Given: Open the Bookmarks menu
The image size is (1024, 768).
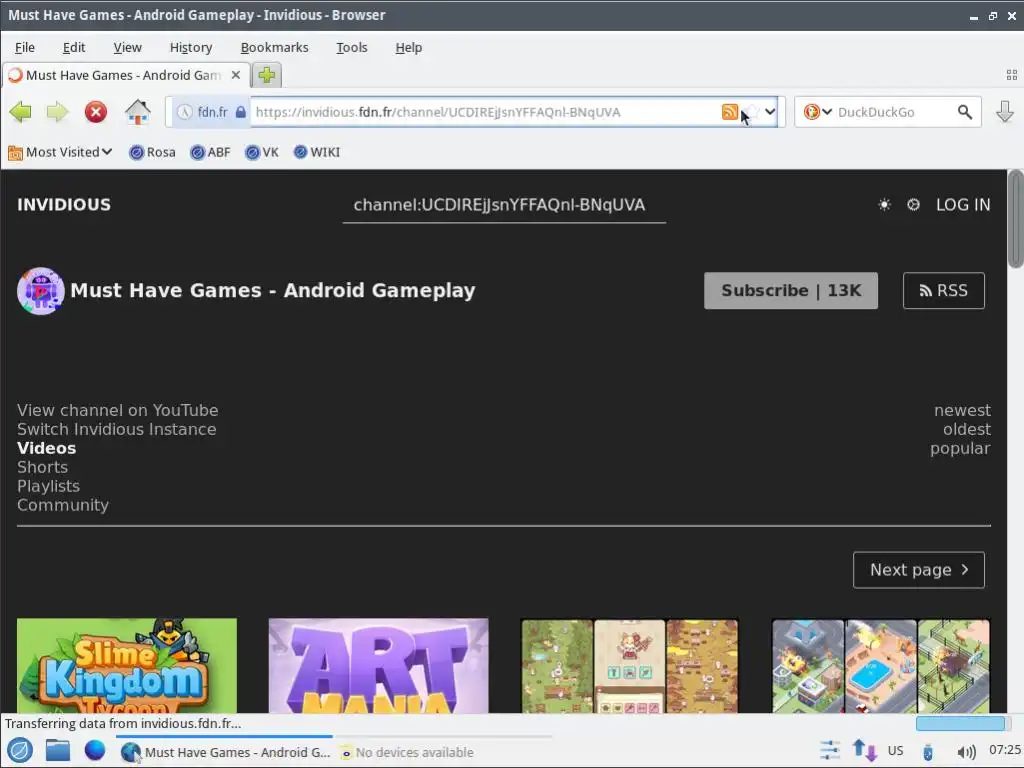Looking at the screenshot, I should pos(274,48).
